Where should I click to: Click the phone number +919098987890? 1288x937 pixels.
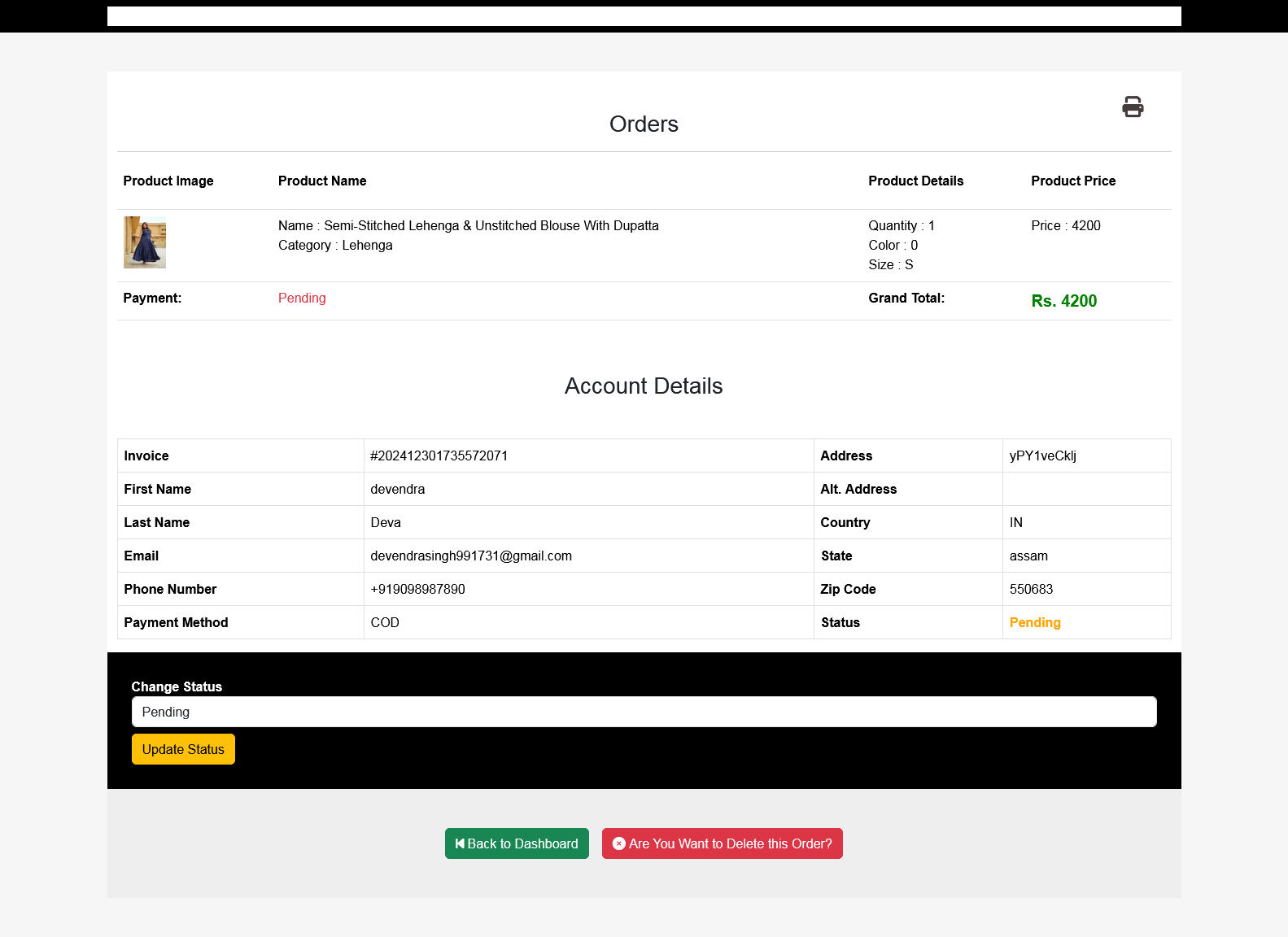point(417,589)
